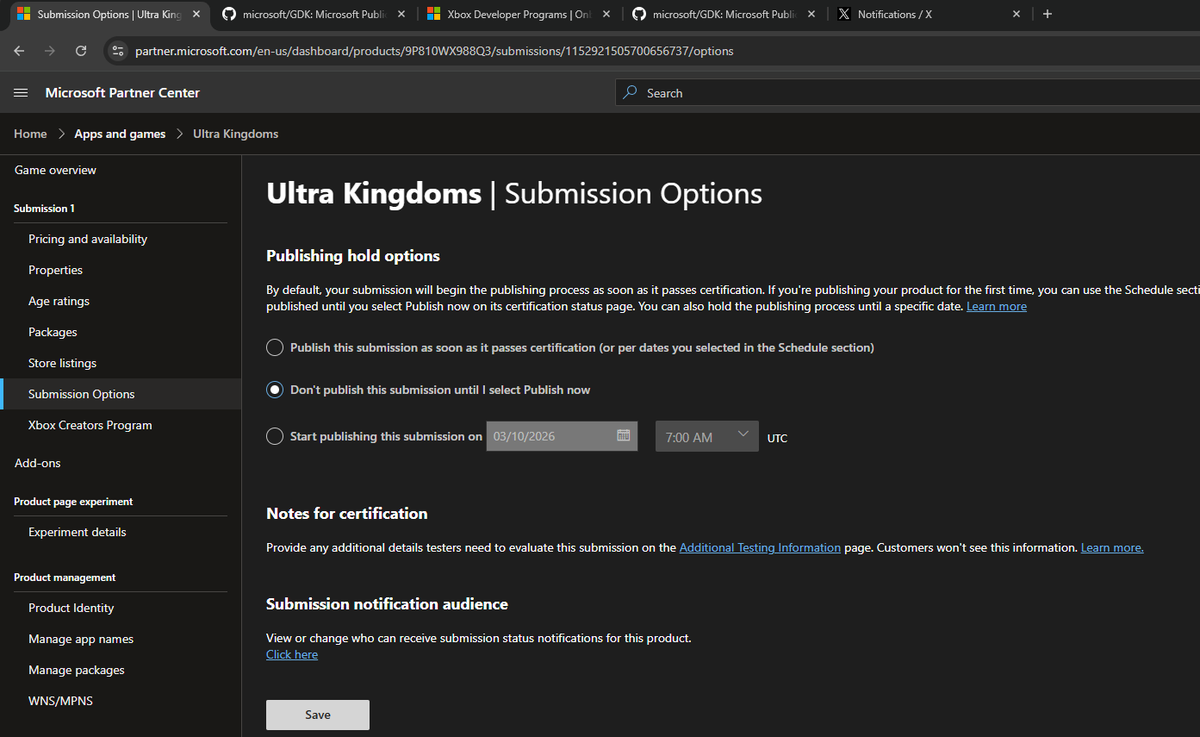Click Learn more link under Publishing hold options
This screenshot has height=737, width=1200.
pyautogui.click(x=996, y=306)
